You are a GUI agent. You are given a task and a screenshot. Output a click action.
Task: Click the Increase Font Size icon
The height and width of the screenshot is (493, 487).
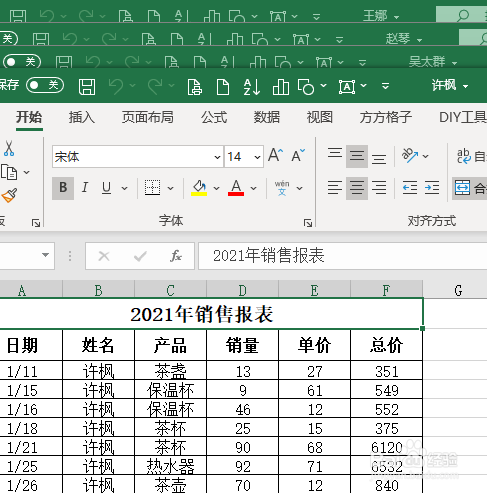(x=275, y=155)
